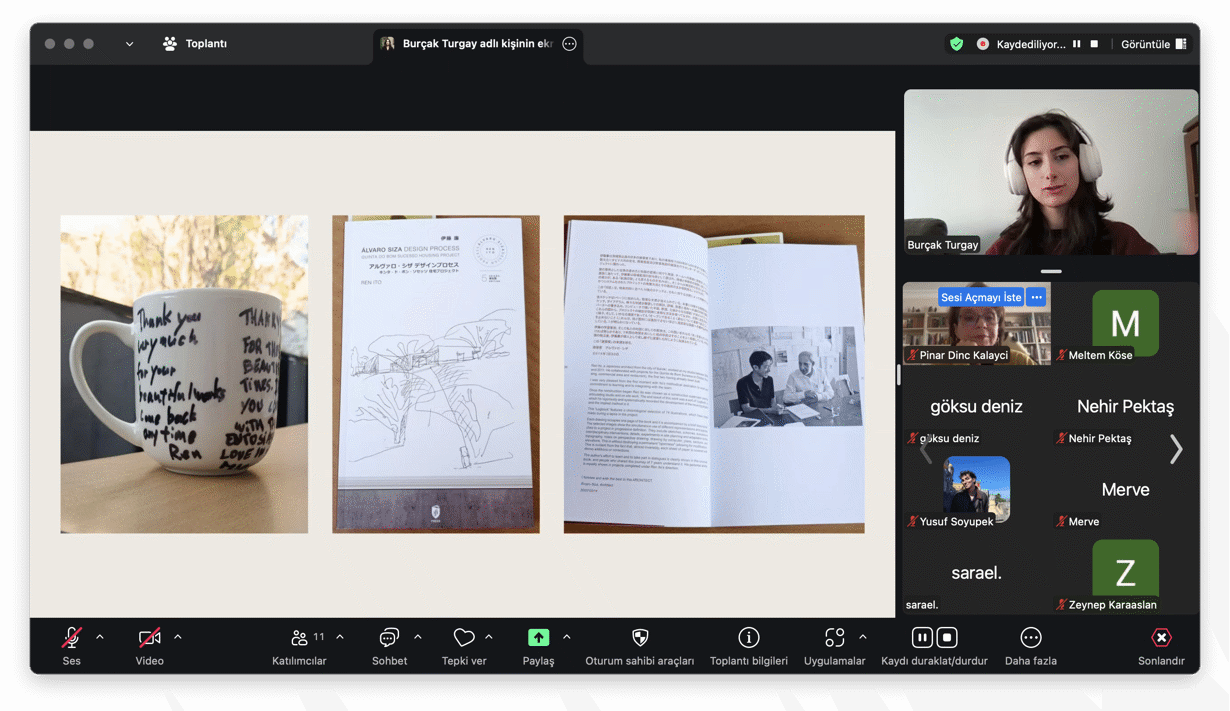Open Daha fazla ellipsis menu
1230x711 pixels.
1030,638
